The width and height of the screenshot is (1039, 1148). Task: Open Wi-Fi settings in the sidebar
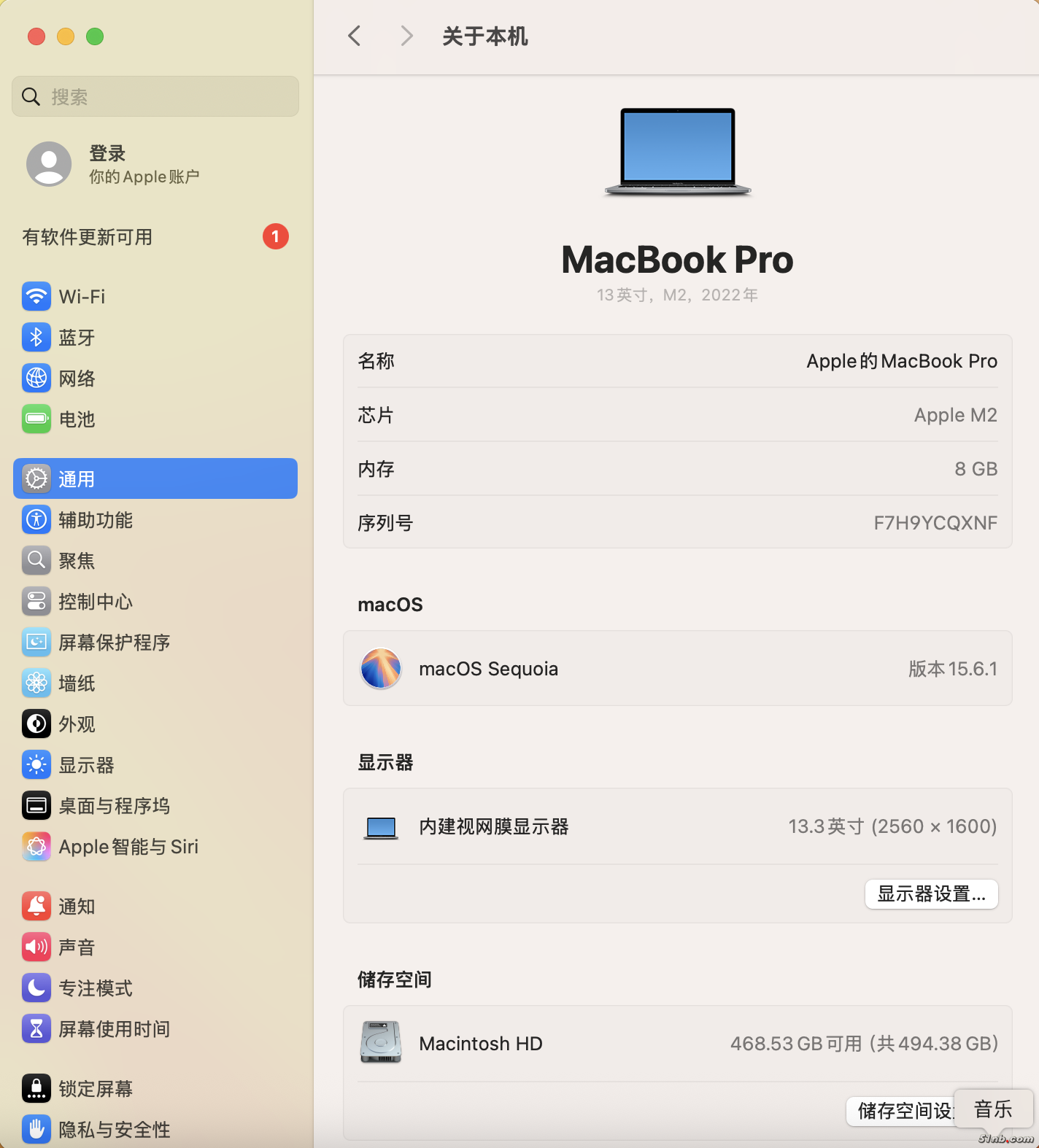pos(155,296)
